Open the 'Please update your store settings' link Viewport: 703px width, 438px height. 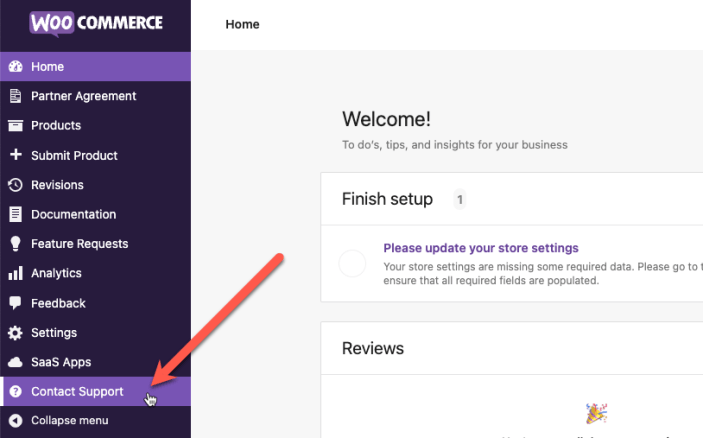[481, 248]
